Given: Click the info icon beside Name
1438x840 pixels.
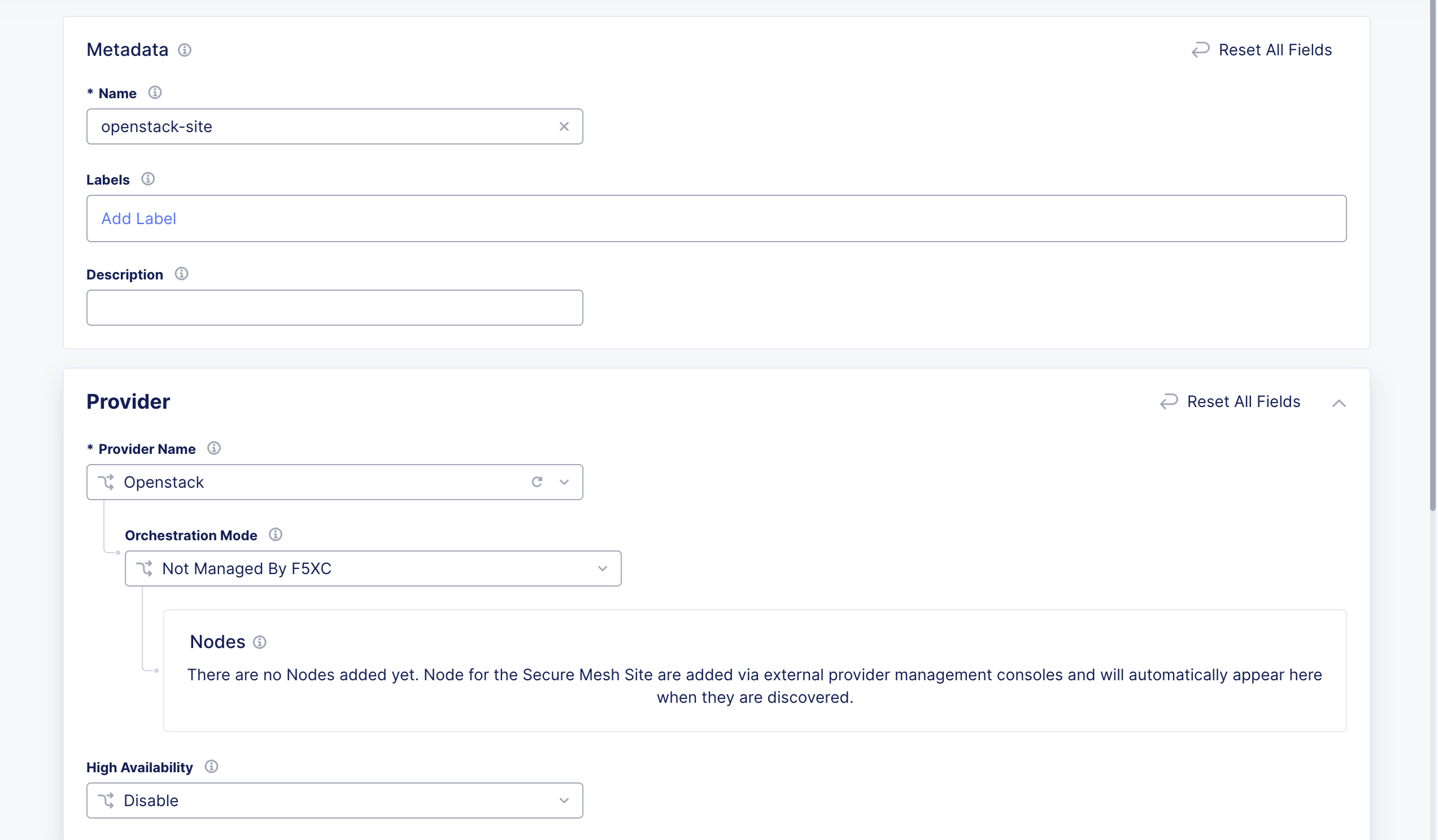Looking at the screenshot, I should tap(155, 93).
